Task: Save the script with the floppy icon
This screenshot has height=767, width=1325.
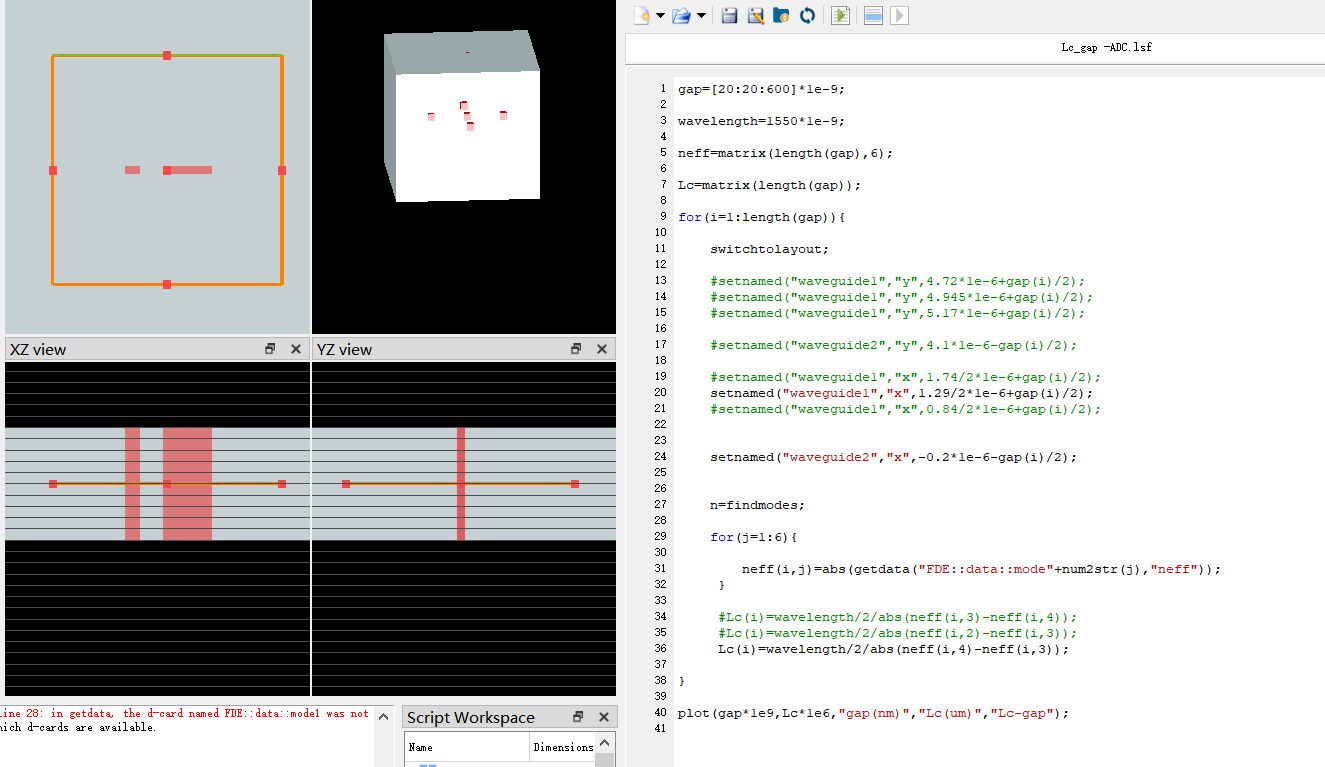Action: [x=730, y=15]
